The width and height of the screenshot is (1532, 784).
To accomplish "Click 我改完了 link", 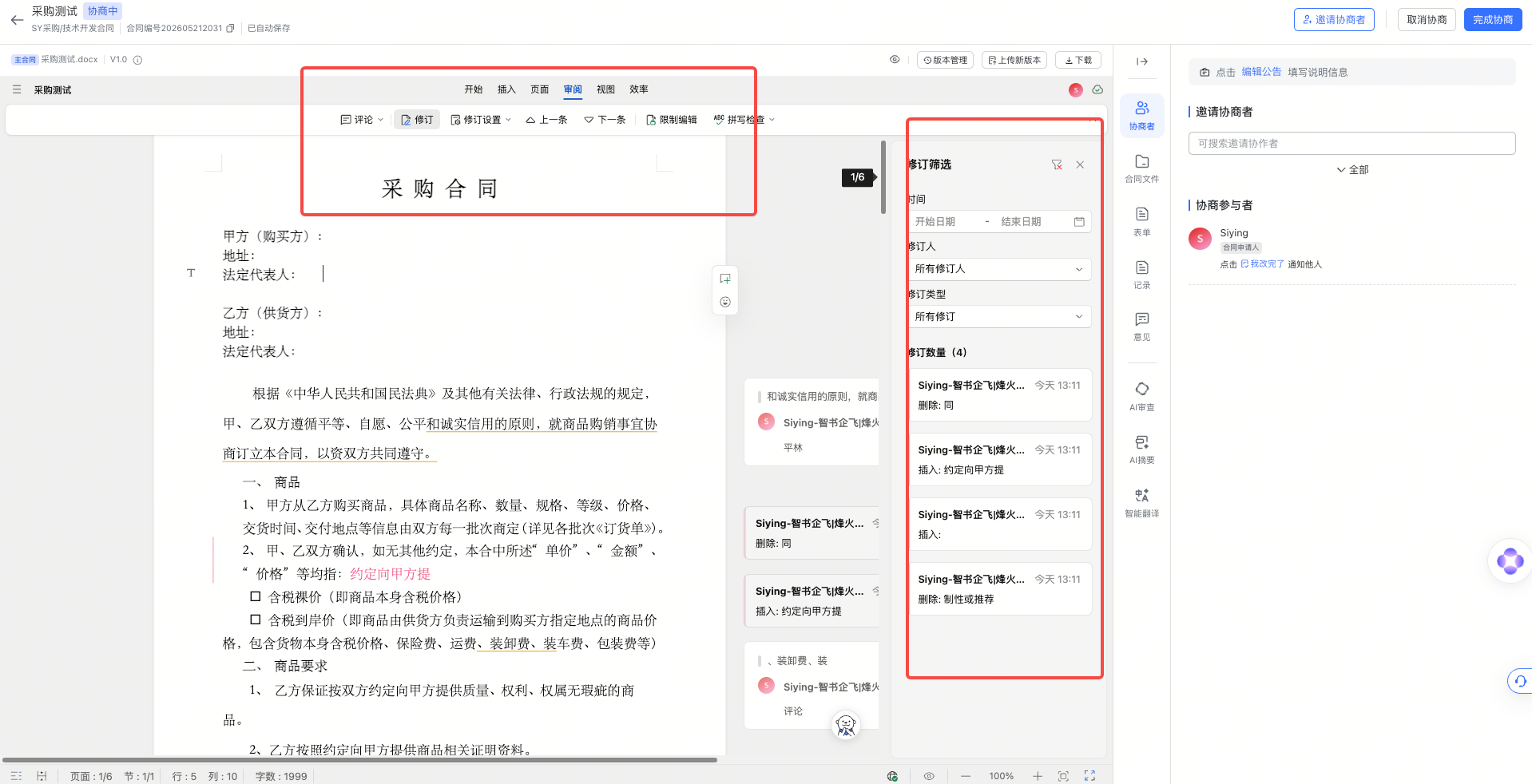I will click(x=1262, y=264).
